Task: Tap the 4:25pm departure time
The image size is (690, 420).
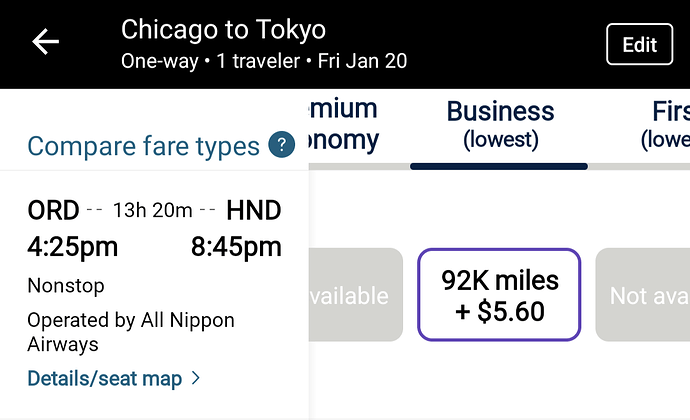Action: (x=73, y=247)
